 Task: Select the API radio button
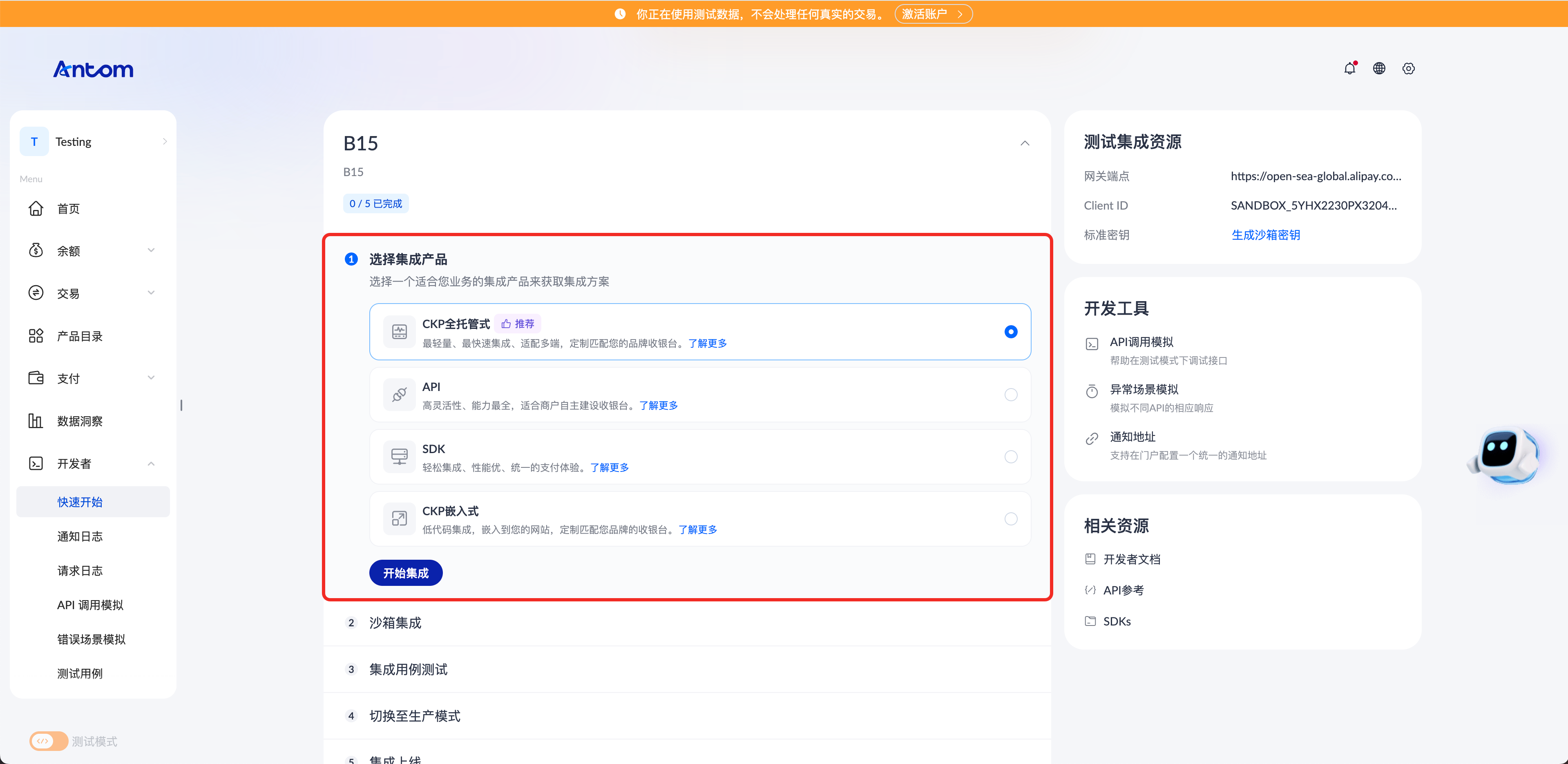1010,395
